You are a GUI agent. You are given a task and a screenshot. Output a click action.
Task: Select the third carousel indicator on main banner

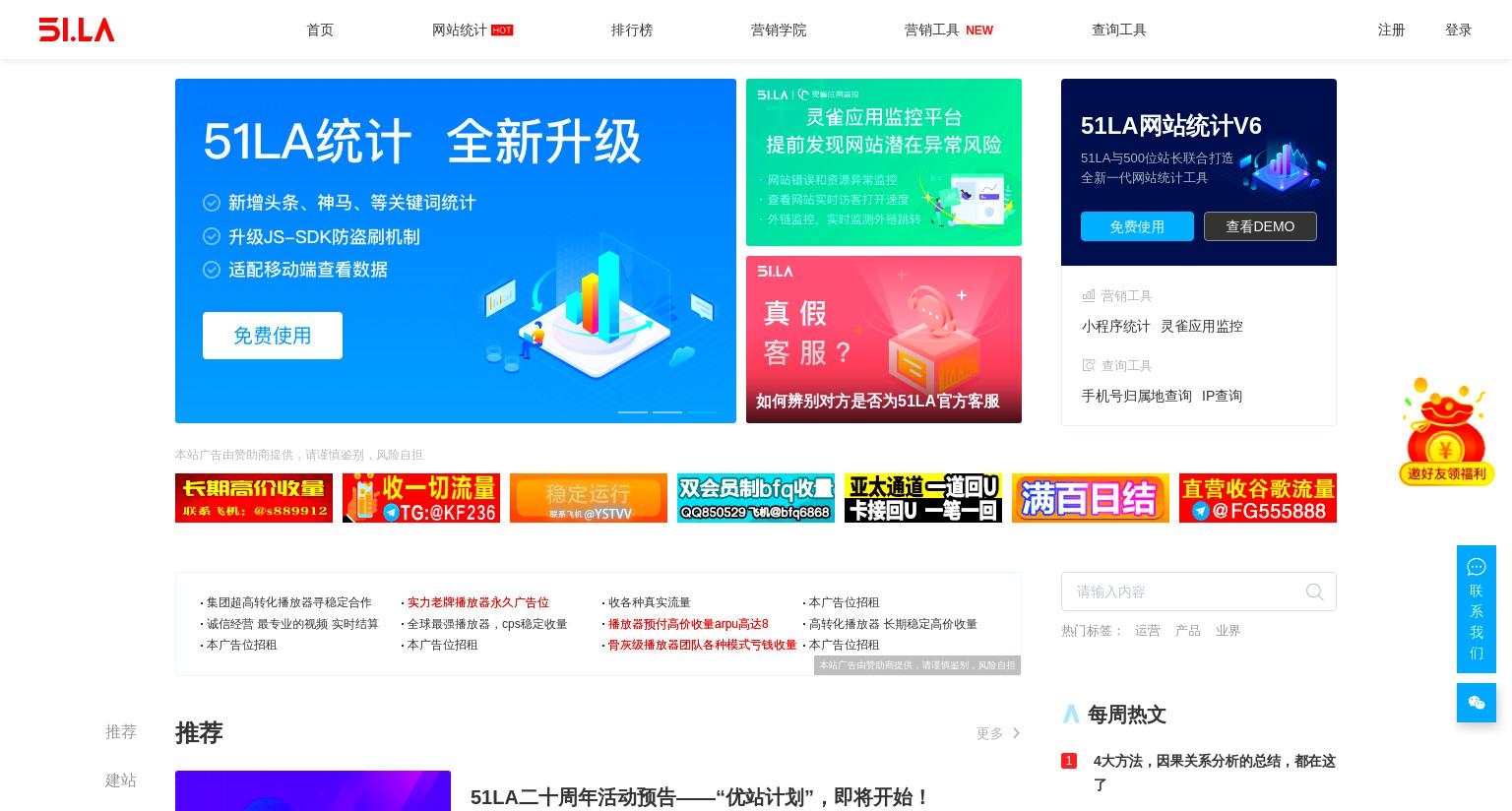702,411
